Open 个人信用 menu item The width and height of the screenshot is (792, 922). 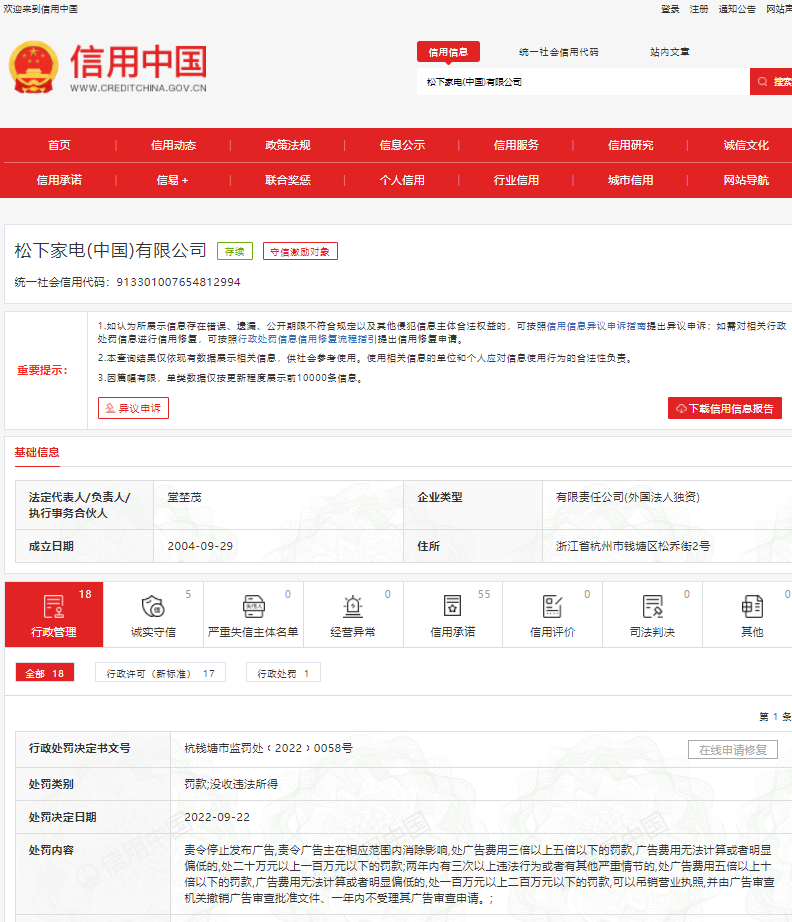pyautogui.click(x=402, y=180)
